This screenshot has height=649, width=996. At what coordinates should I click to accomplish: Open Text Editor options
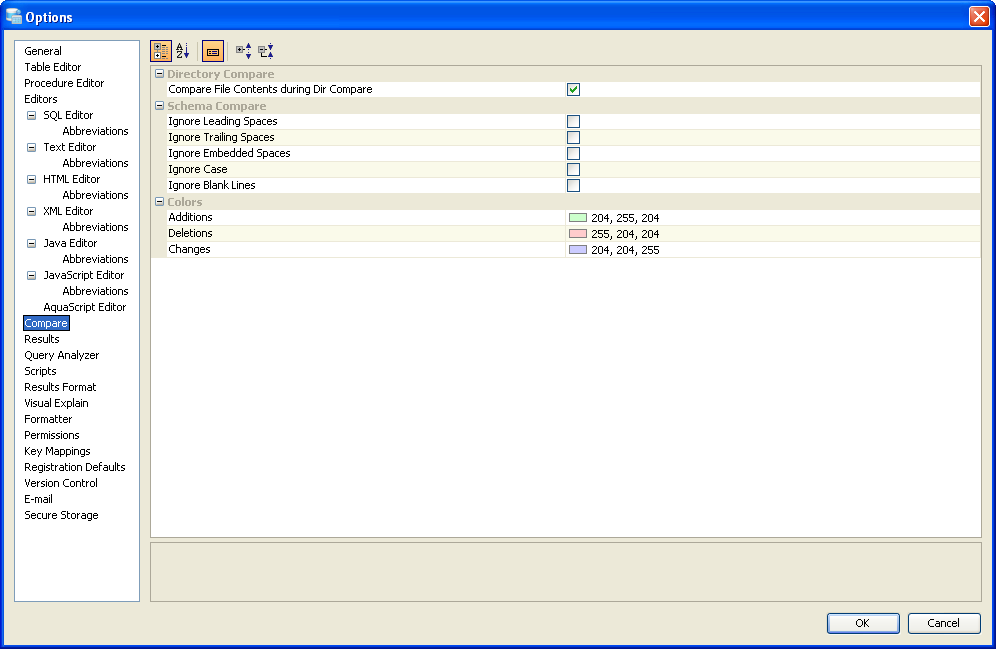[x=69, y=147]
